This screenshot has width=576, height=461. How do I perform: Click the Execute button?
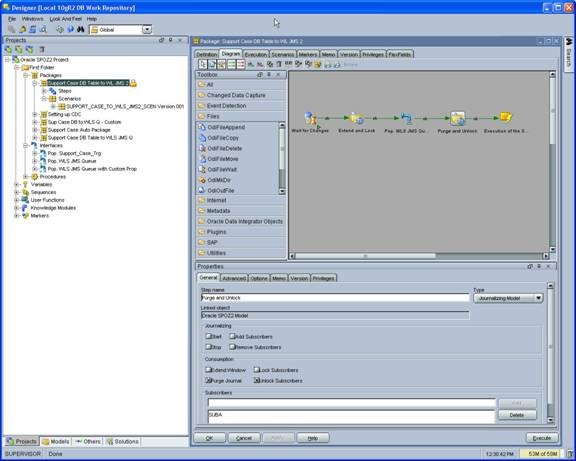pos(542,438)
